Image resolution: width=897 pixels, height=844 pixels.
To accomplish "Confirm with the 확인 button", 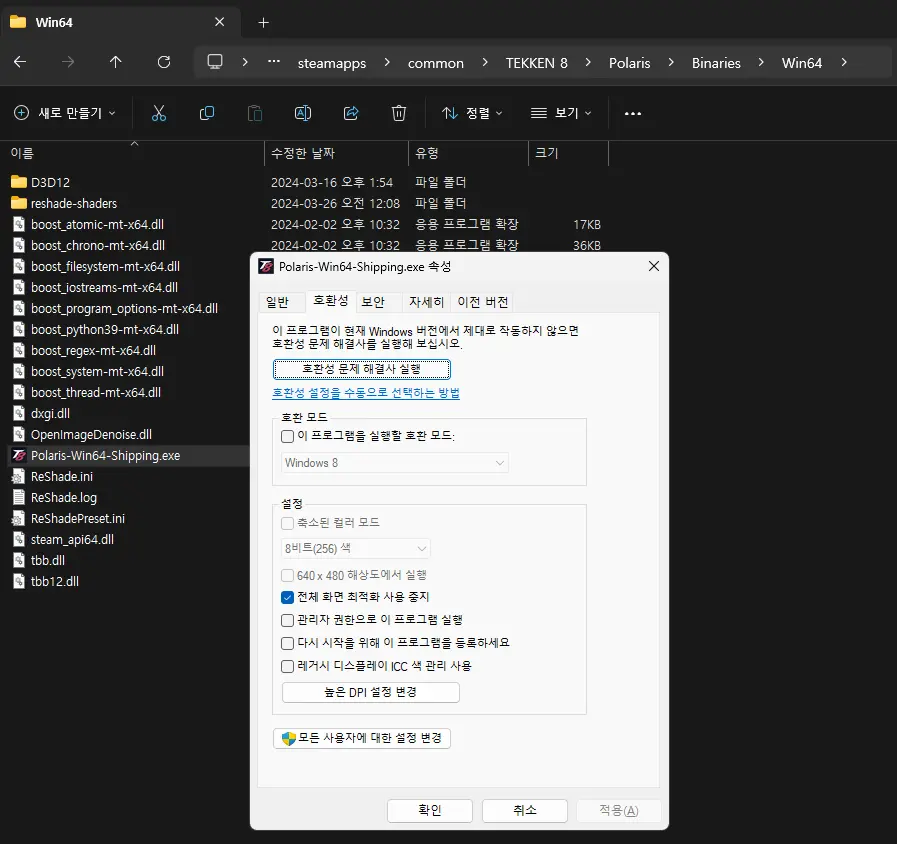I will (430, 810).
